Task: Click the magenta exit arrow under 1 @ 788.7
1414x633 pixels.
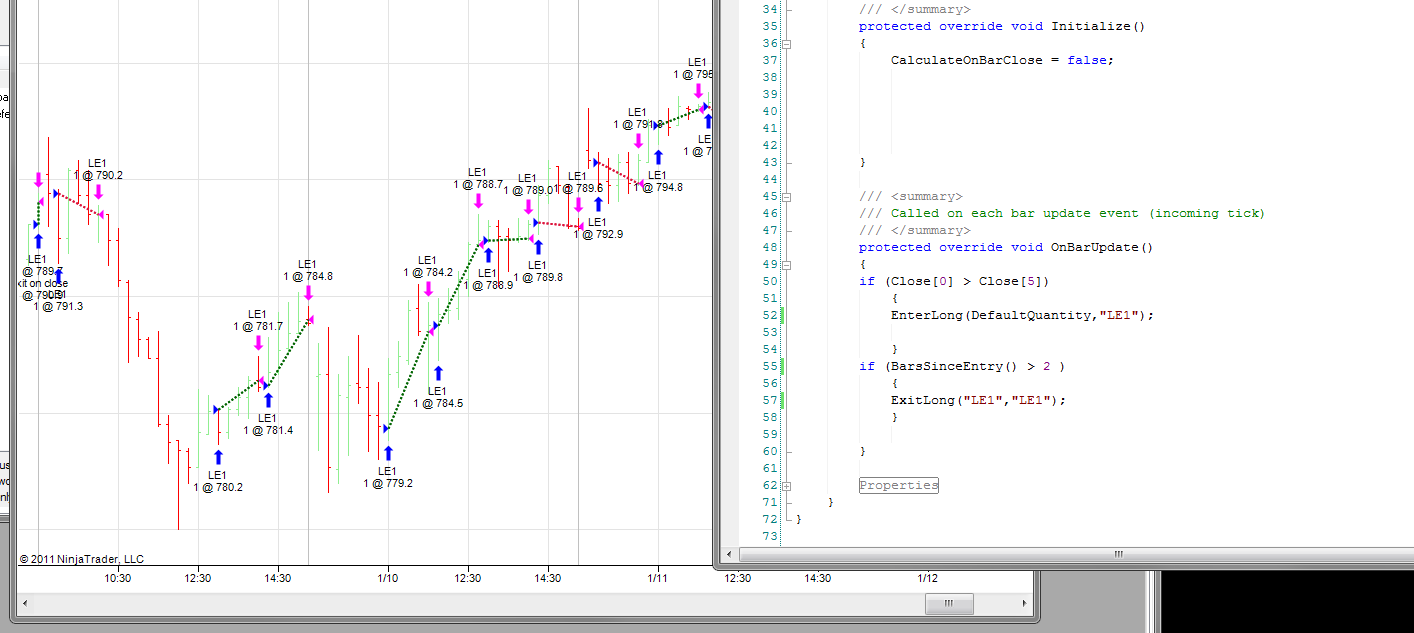Action: 478,200
